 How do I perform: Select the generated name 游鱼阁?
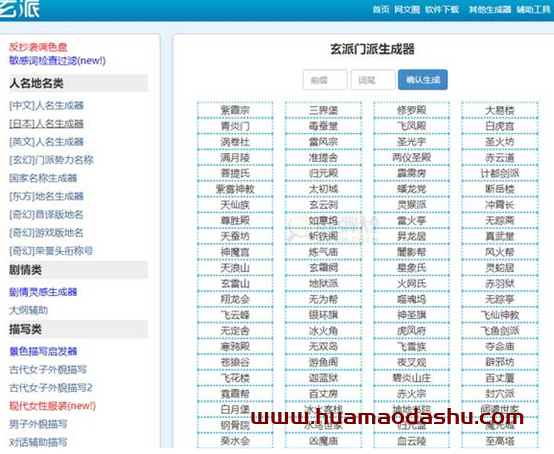323,362
